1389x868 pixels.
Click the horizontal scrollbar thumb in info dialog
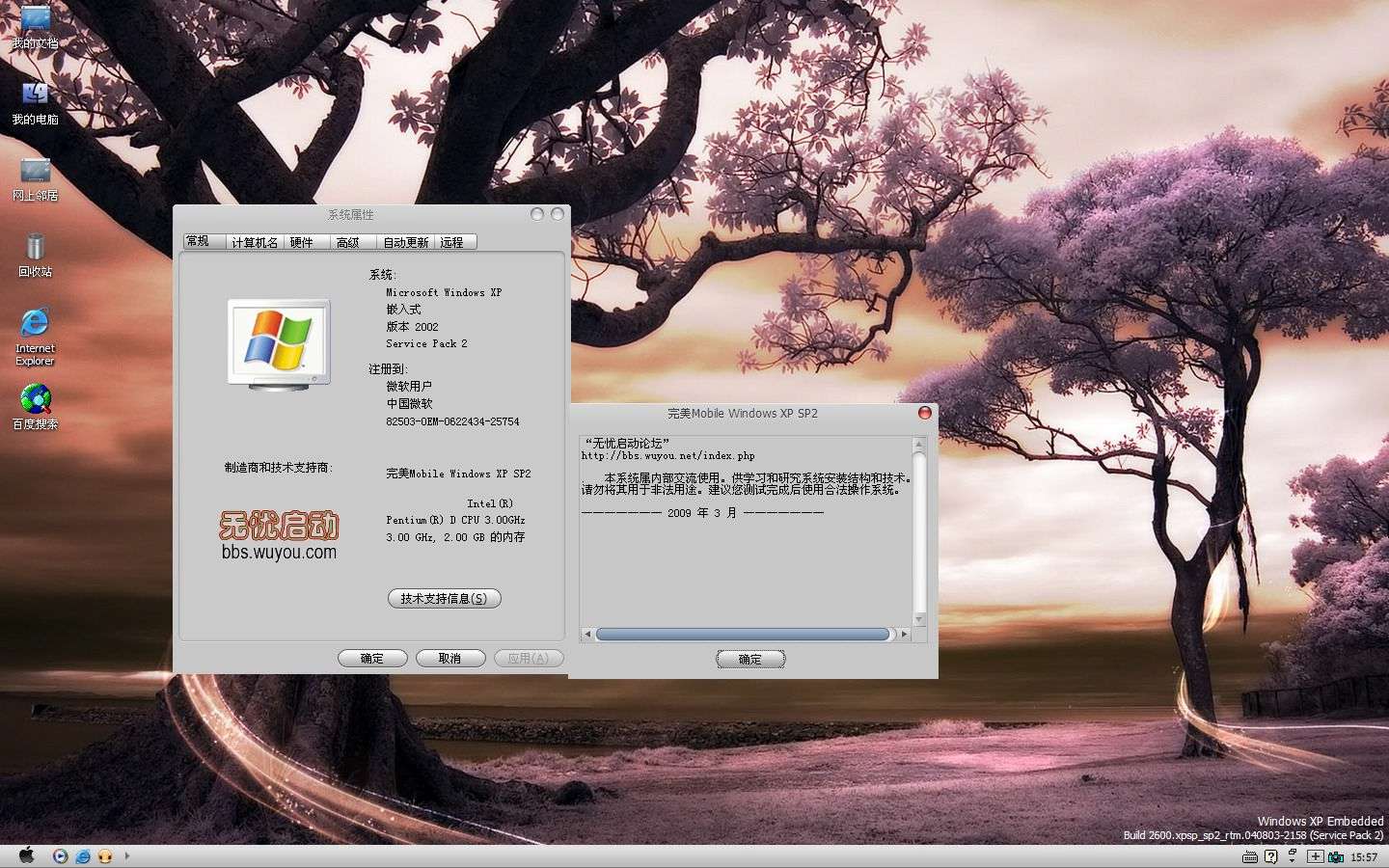(743, 634)
